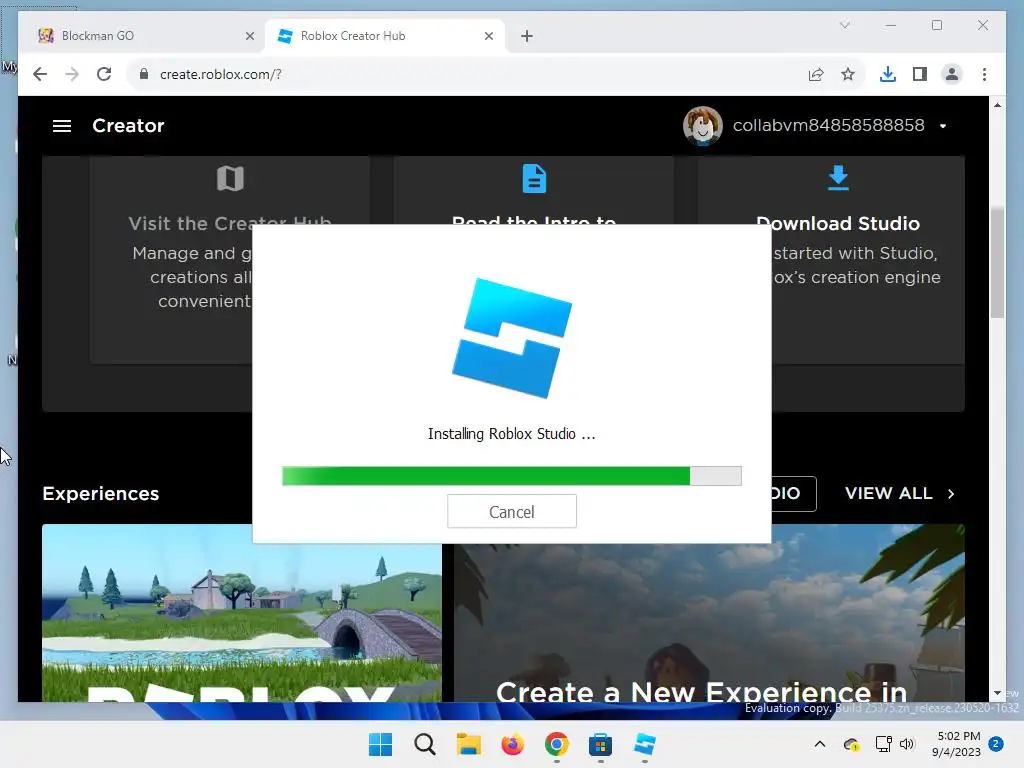
Task: Open the Chrome downloads icon
Action: (888, 74)
